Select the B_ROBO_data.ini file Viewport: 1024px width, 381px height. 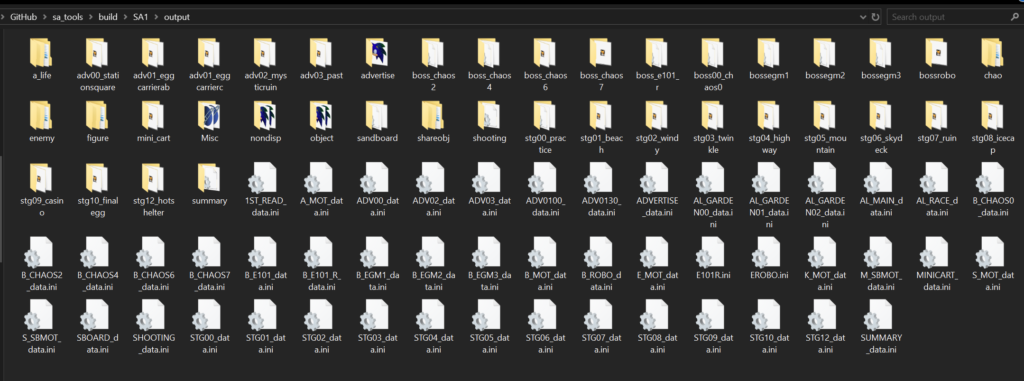click(x=601, y=264)
